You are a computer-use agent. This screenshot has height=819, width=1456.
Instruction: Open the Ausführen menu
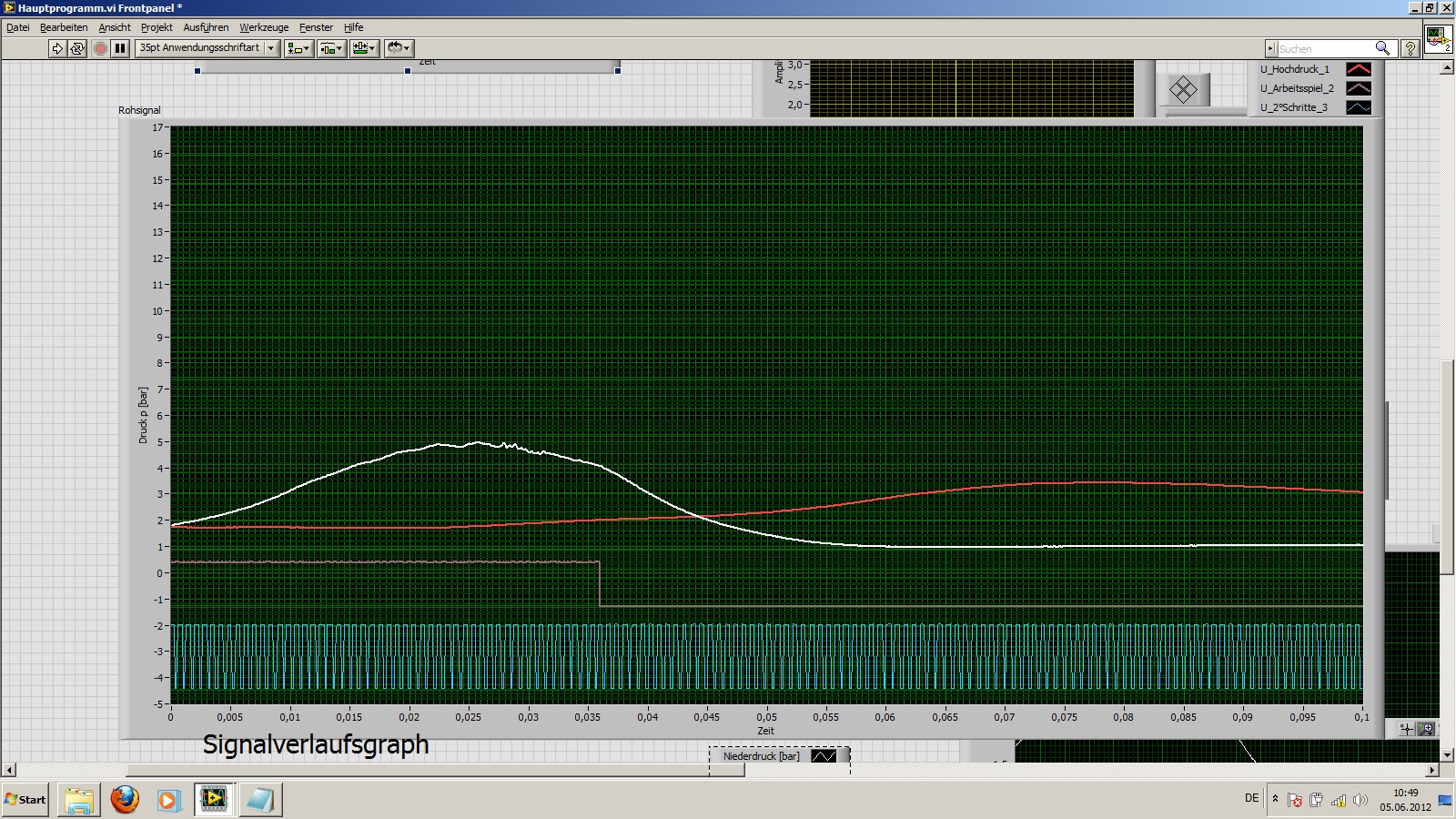206,27
